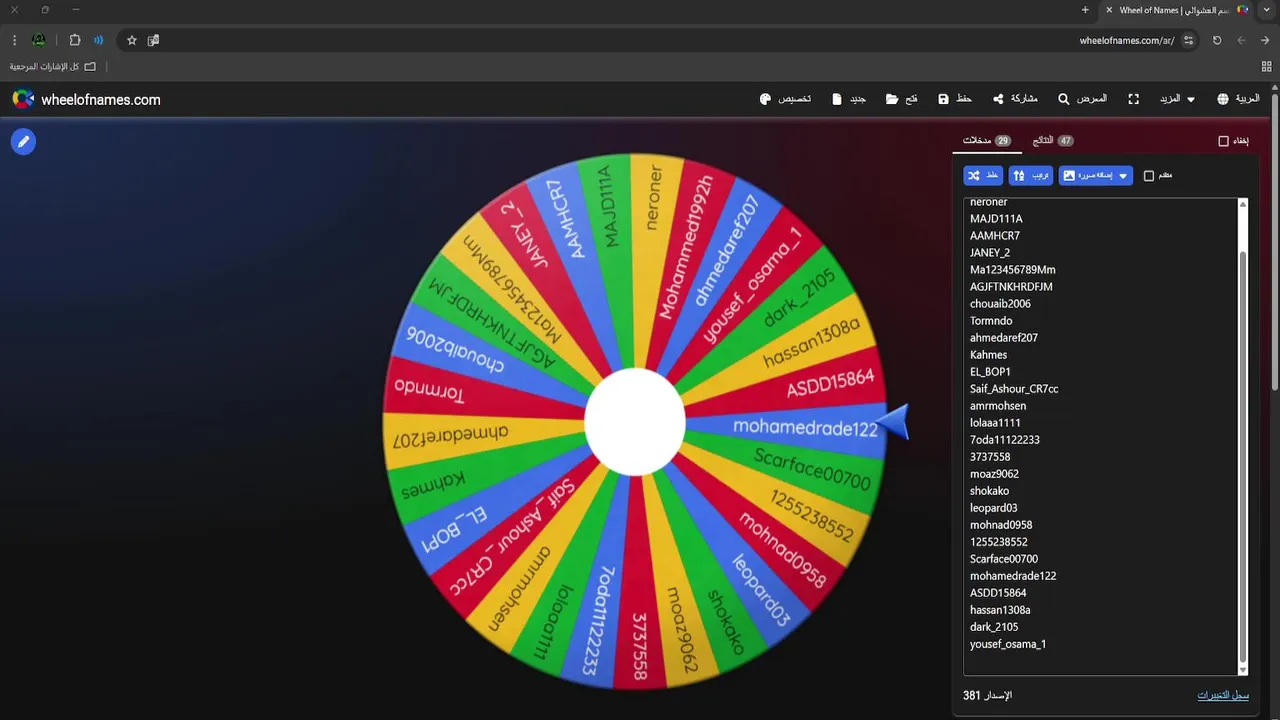Save the wheel using the disk icon
Viewport: 1280px width, 720px height.
coord(955,99)
